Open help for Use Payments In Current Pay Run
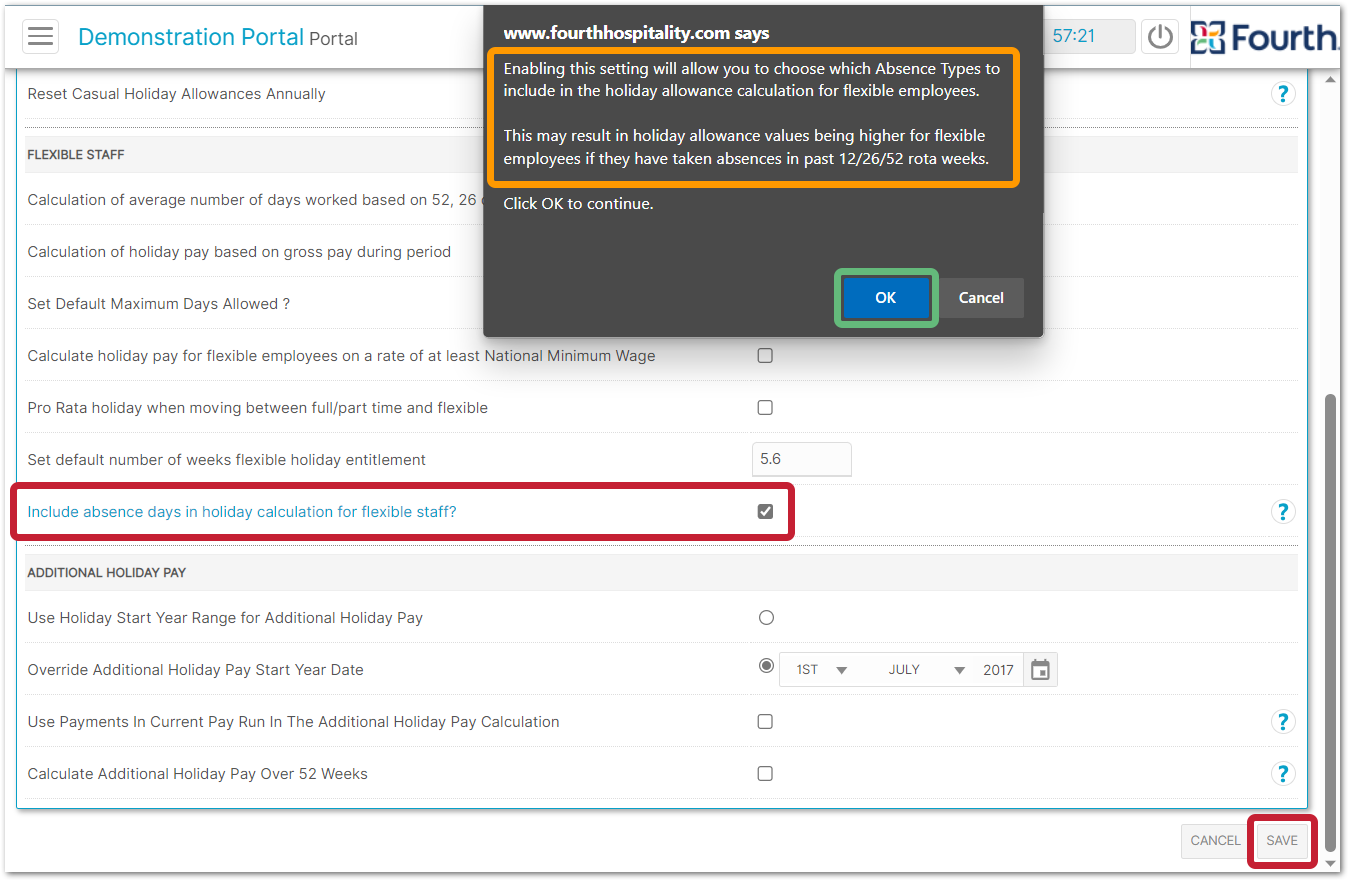Screen dimensions: 1349x881 click(x=1282, y=722)
